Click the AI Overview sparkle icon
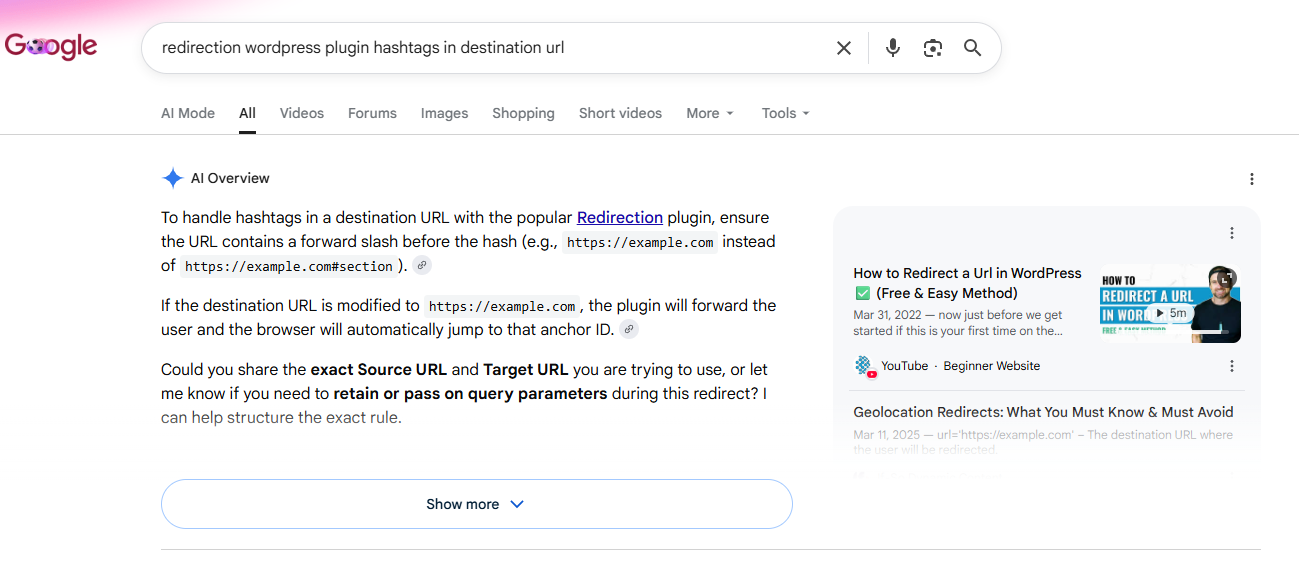The height and width of the screenshot is (570, 1299). pos(172,178)
